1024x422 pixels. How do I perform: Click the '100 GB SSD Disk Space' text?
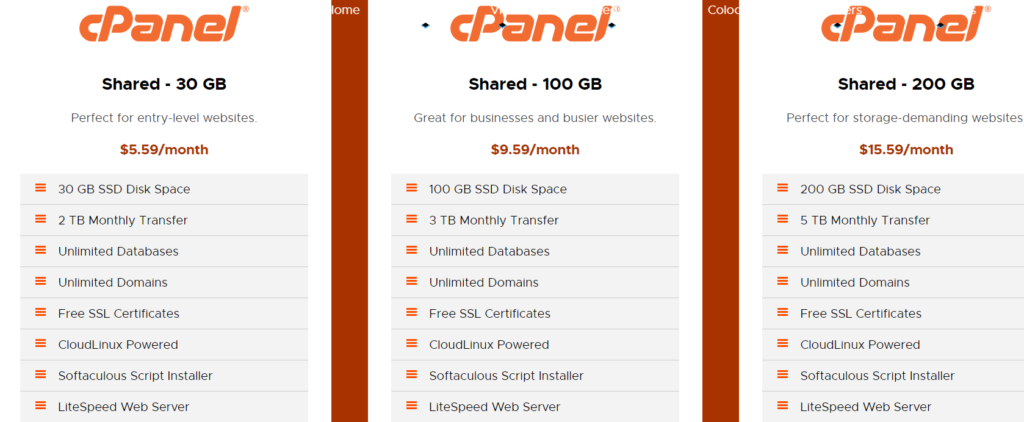pyautogui.click(x=498, y=189)
